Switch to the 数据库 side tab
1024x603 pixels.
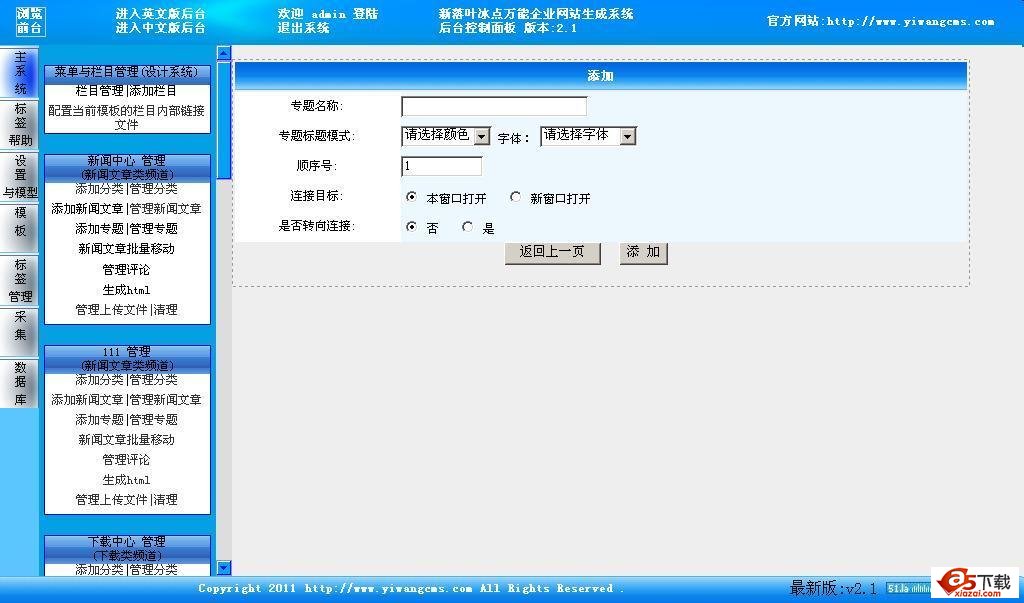(20, 383)
